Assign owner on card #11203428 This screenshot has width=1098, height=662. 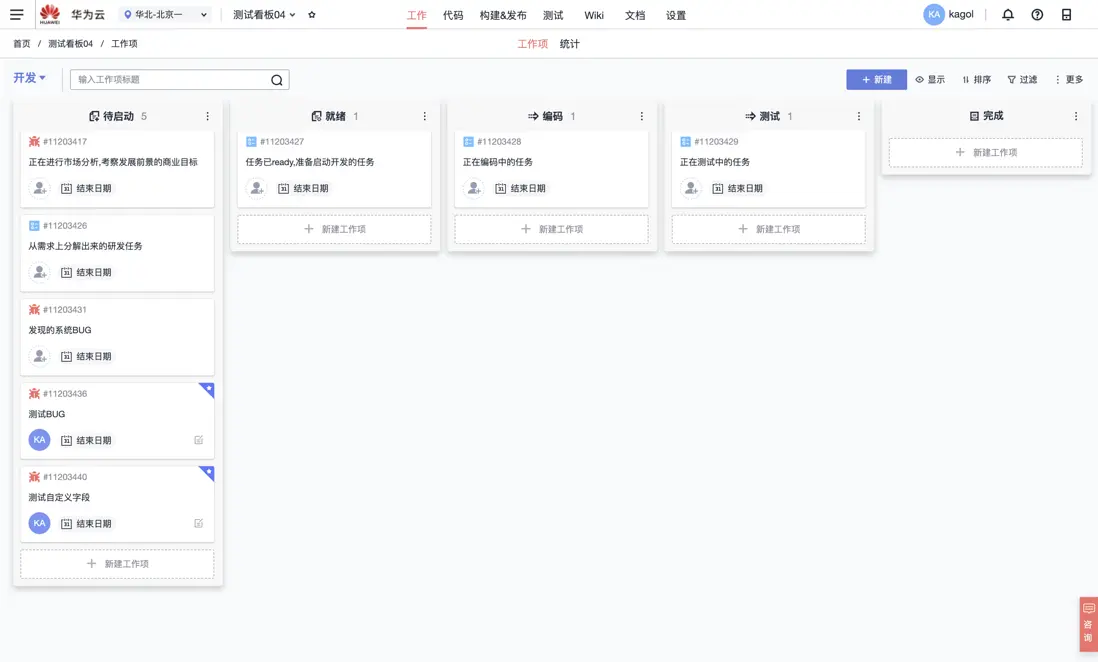pyautogui.click(x=473, y=188)
